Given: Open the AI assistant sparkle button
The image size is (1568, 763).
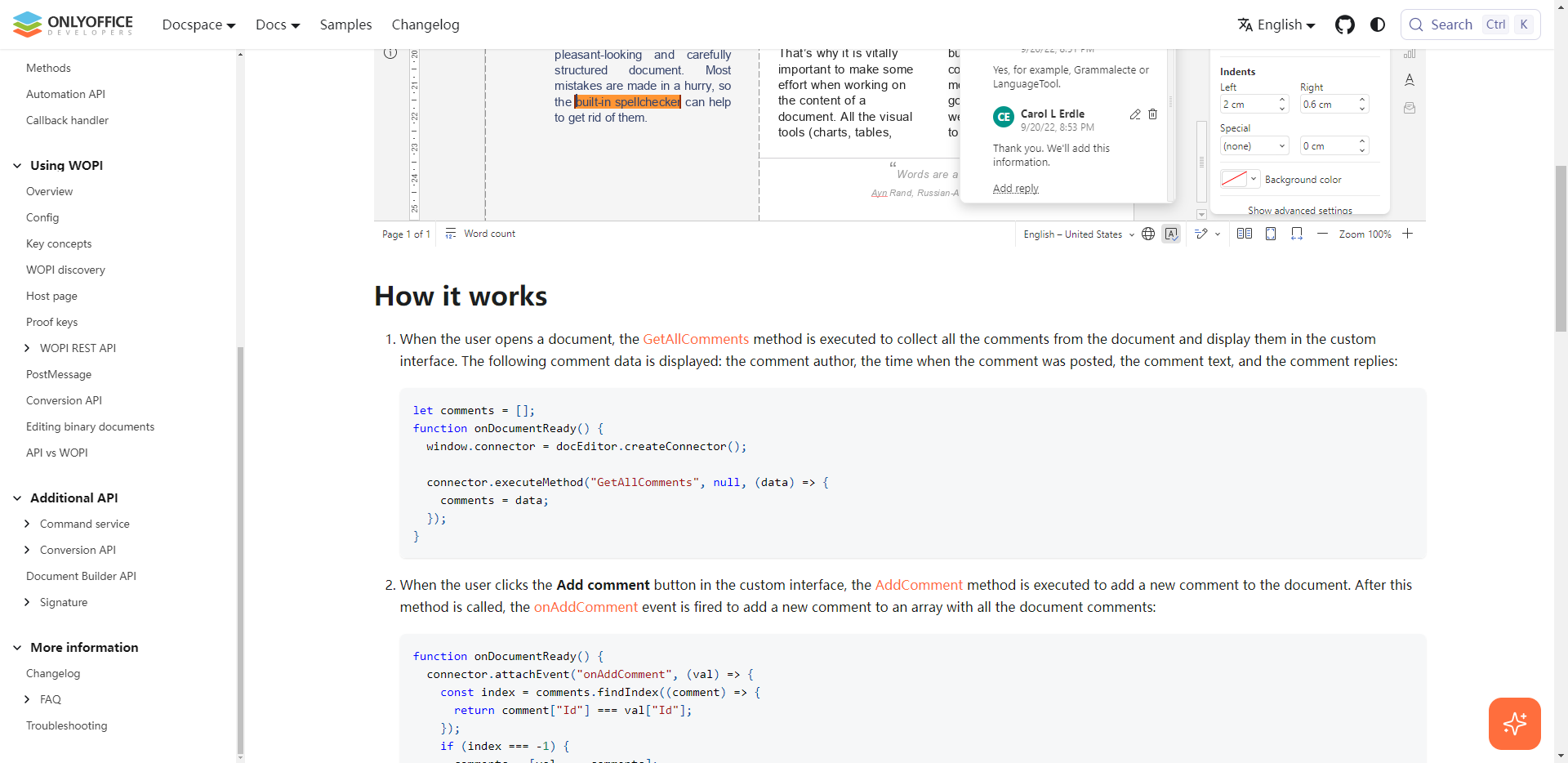Looking at the screenshot, I should 1514,723.
